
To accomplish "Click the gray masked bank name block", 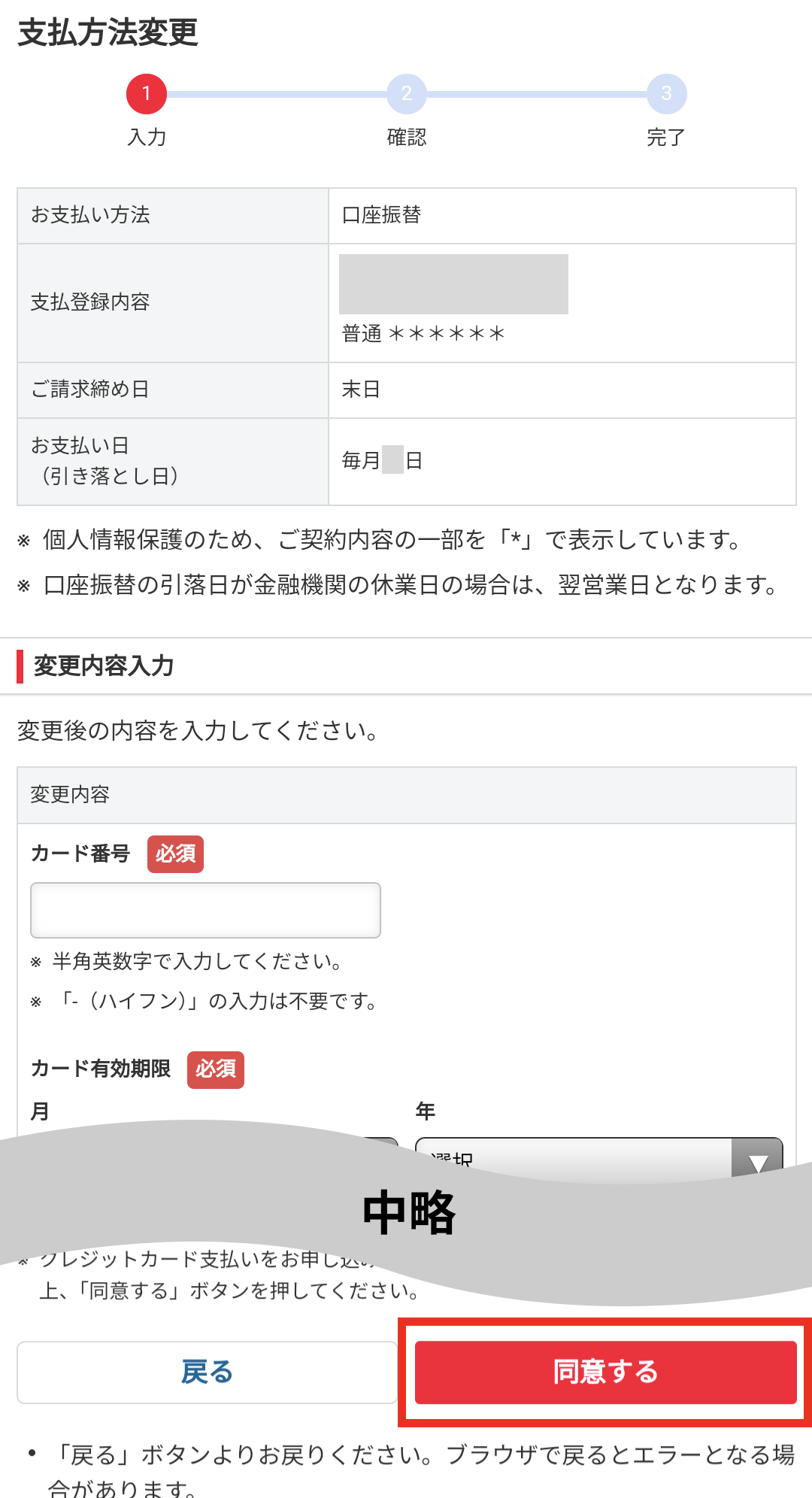I will point(453,284).
